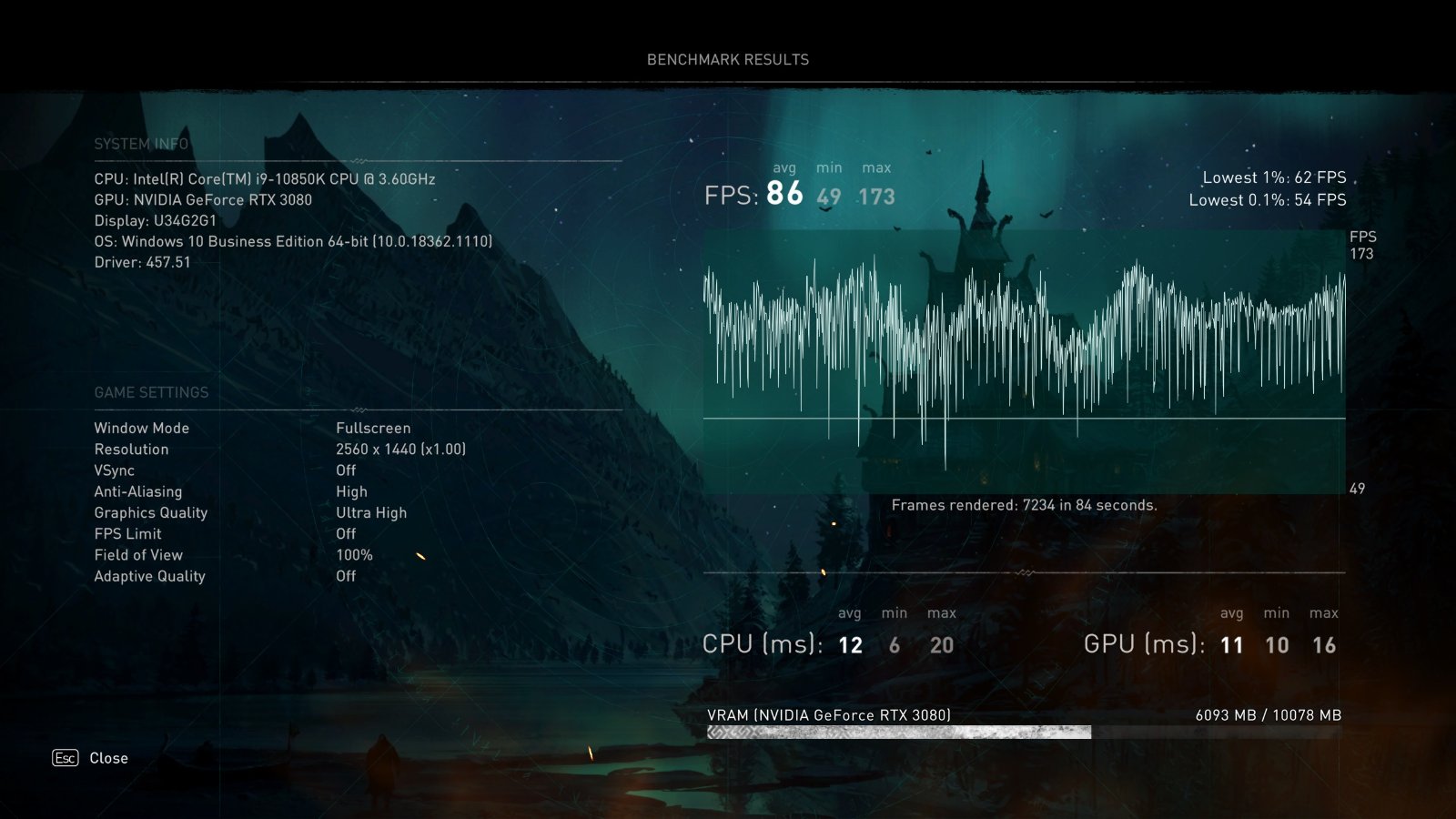Click the 100% field of view value
The image size is (1456, 819).
click(354, 554)
